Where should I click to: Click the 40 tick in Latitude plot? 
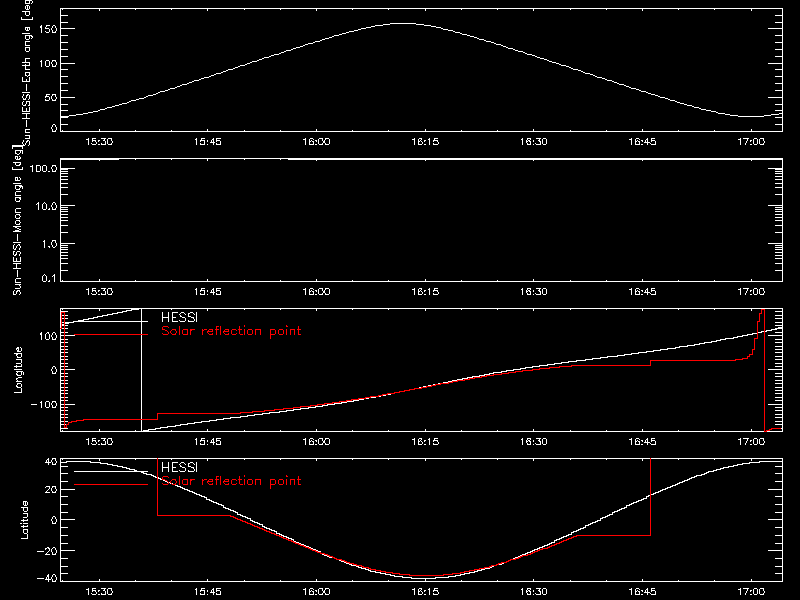[x=52, y=462]
